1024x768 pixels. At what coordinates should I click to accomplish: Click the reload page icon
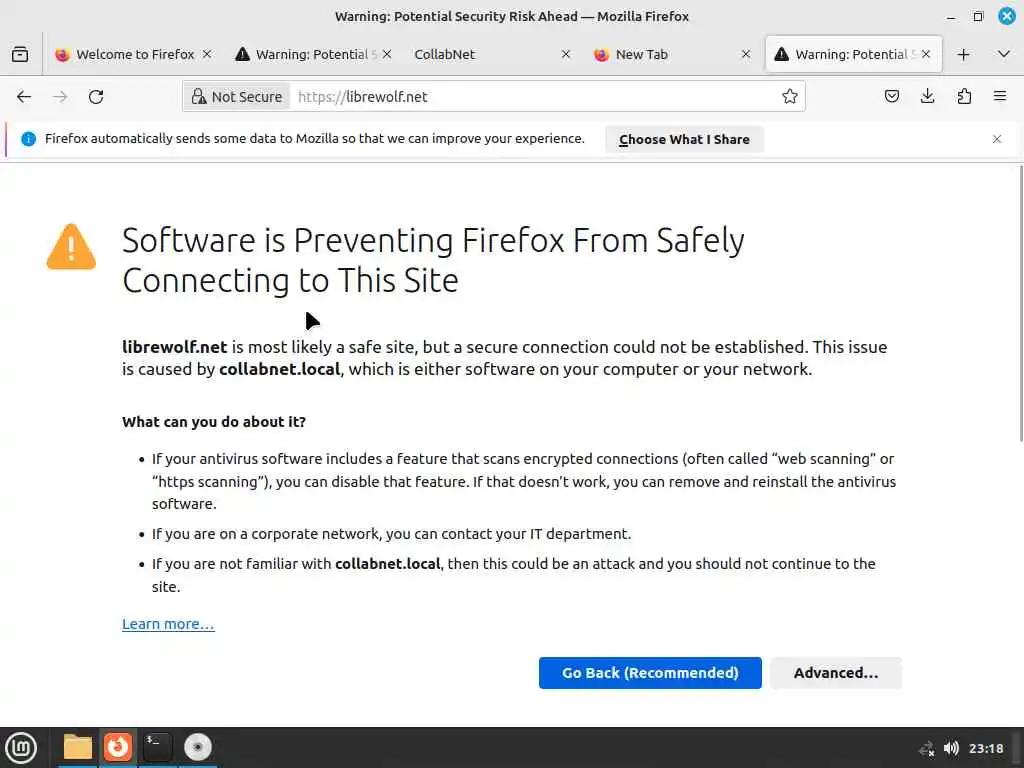coord(96,97)
